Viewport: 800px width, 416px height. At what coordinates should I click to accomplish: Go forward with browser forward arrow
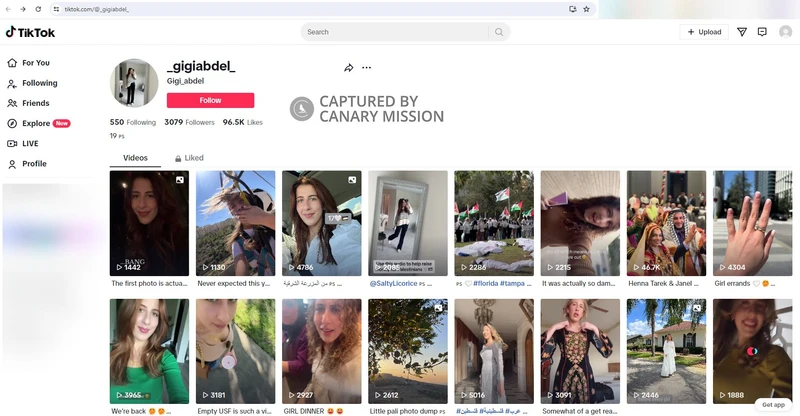23,9
